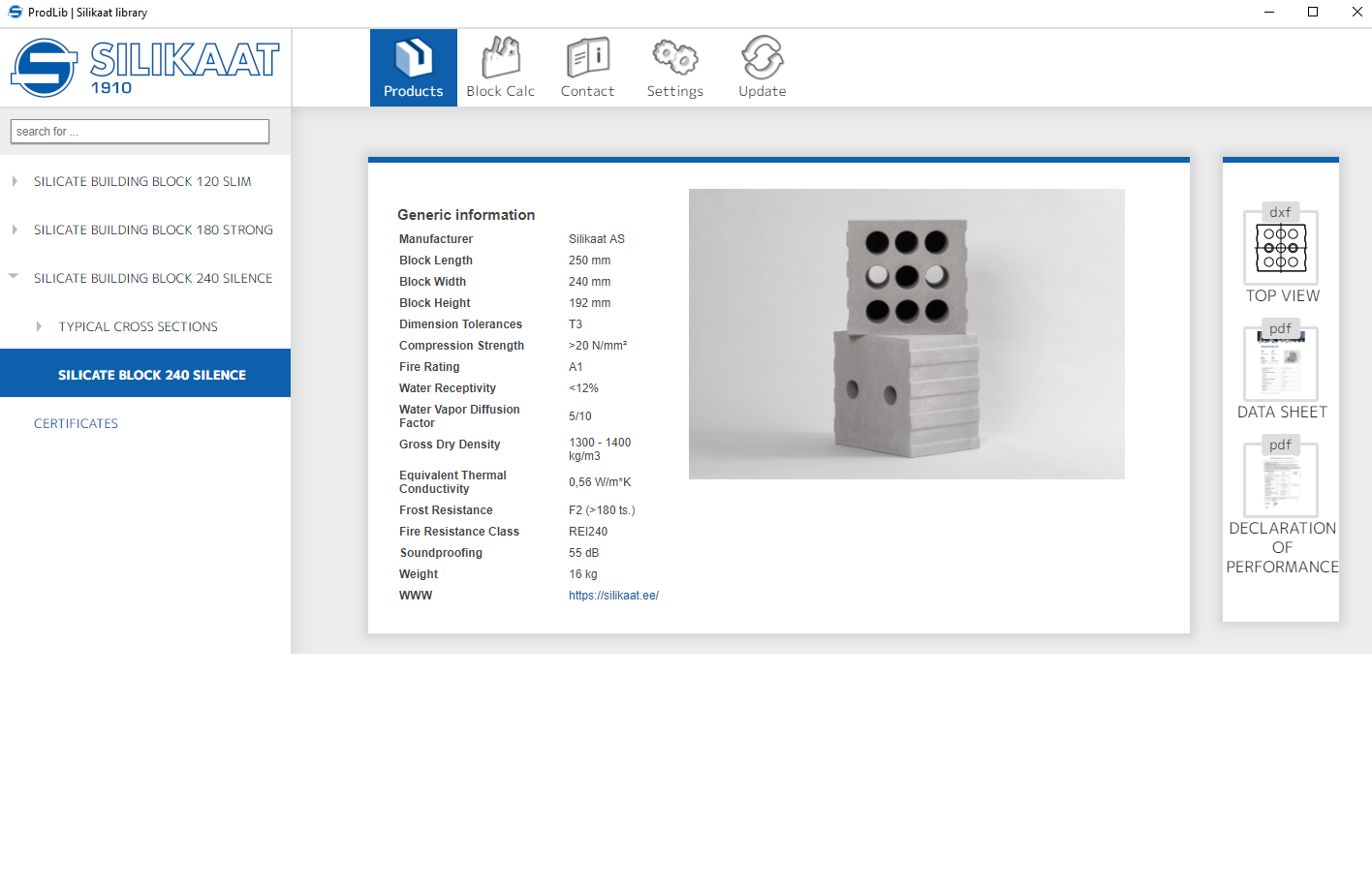Click the DATA SHEET label
Viewport: 1372px width, 890px height.
(1283, 412)
